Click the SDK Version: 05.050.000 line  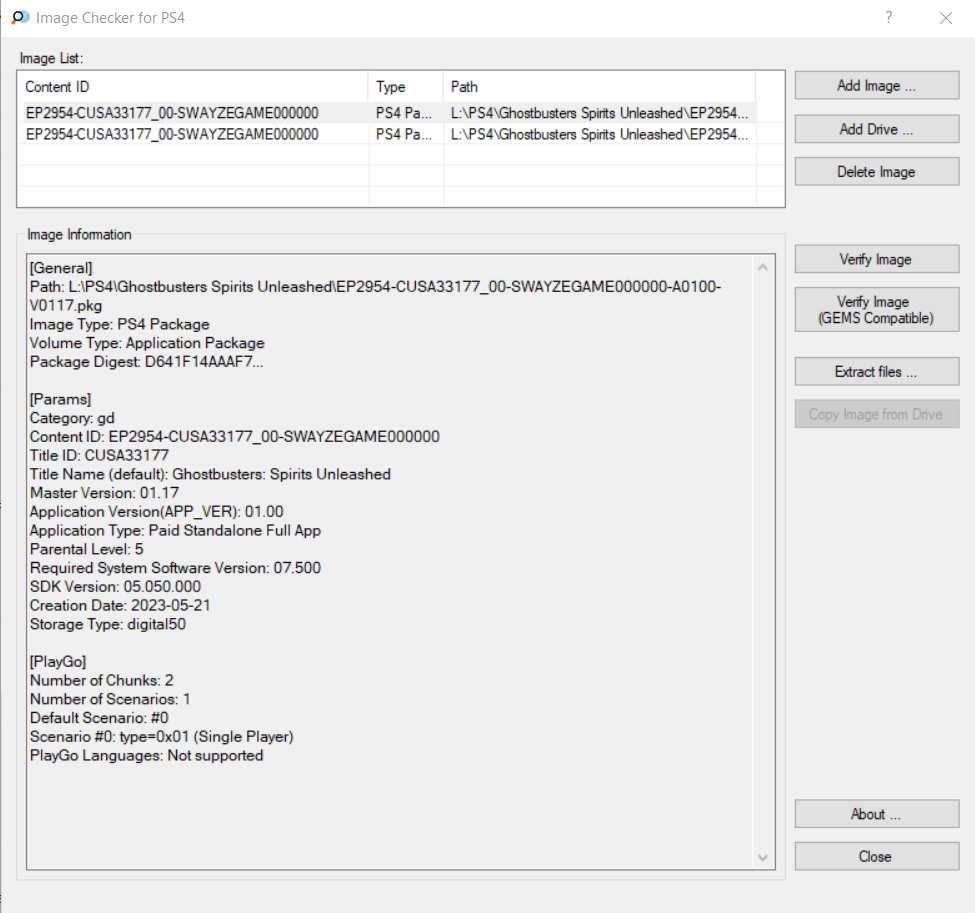pos(116,586)
